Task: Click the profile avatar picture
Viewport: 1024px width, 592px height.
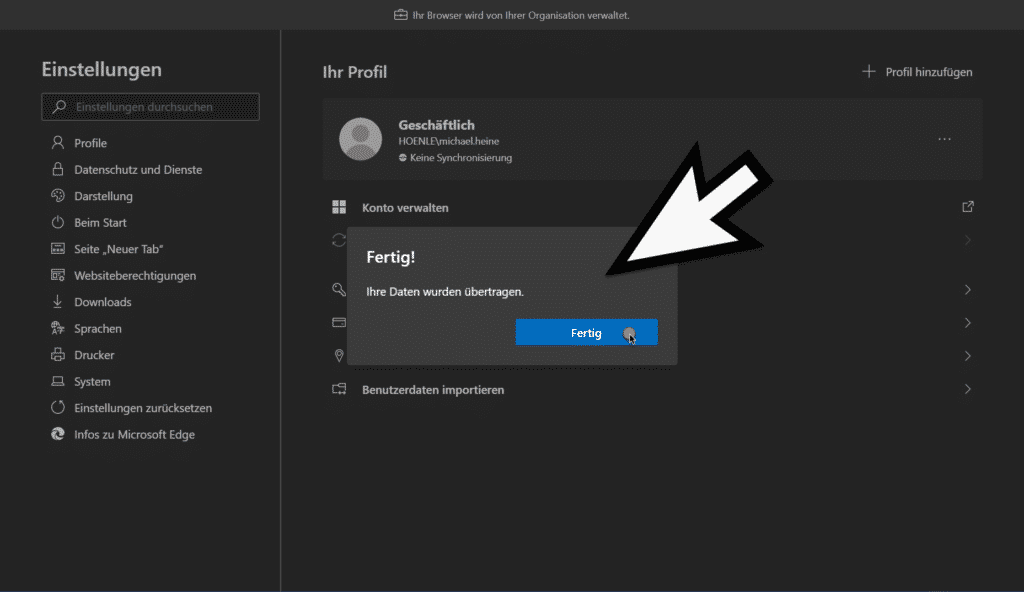Action: click(360, 139)
